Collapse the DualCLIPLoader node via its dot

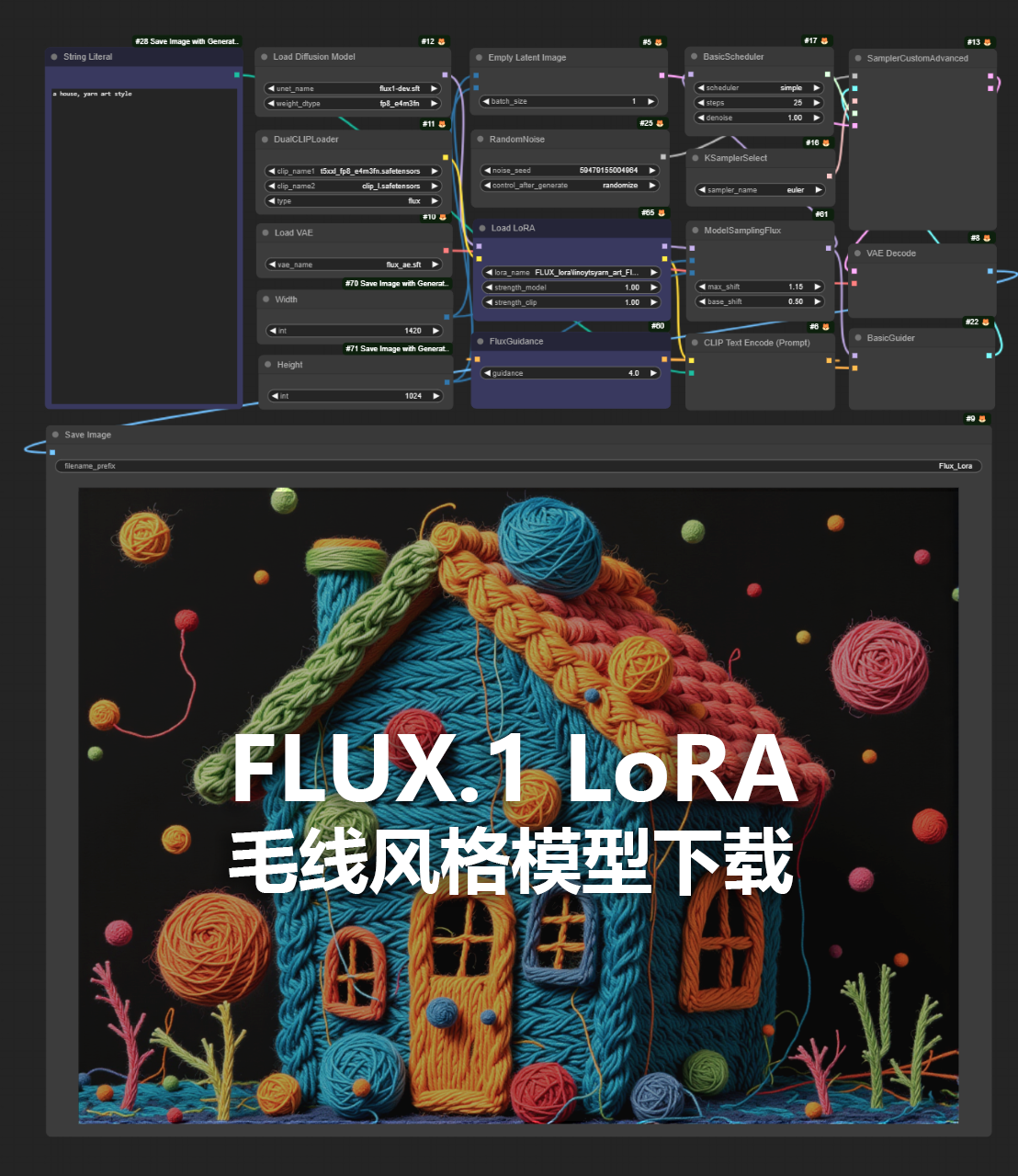click(265, 140)
